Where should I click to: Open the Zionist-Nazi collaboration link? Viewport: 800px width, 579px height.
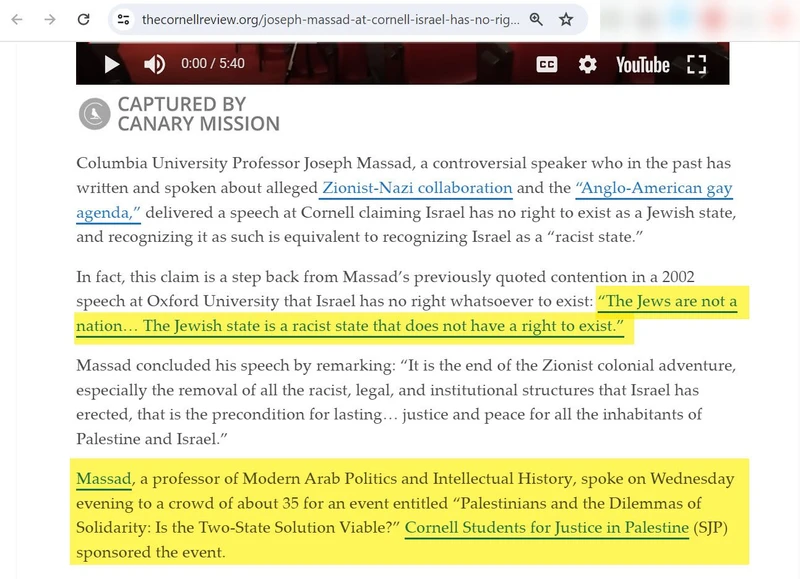(x=417, y=188)
